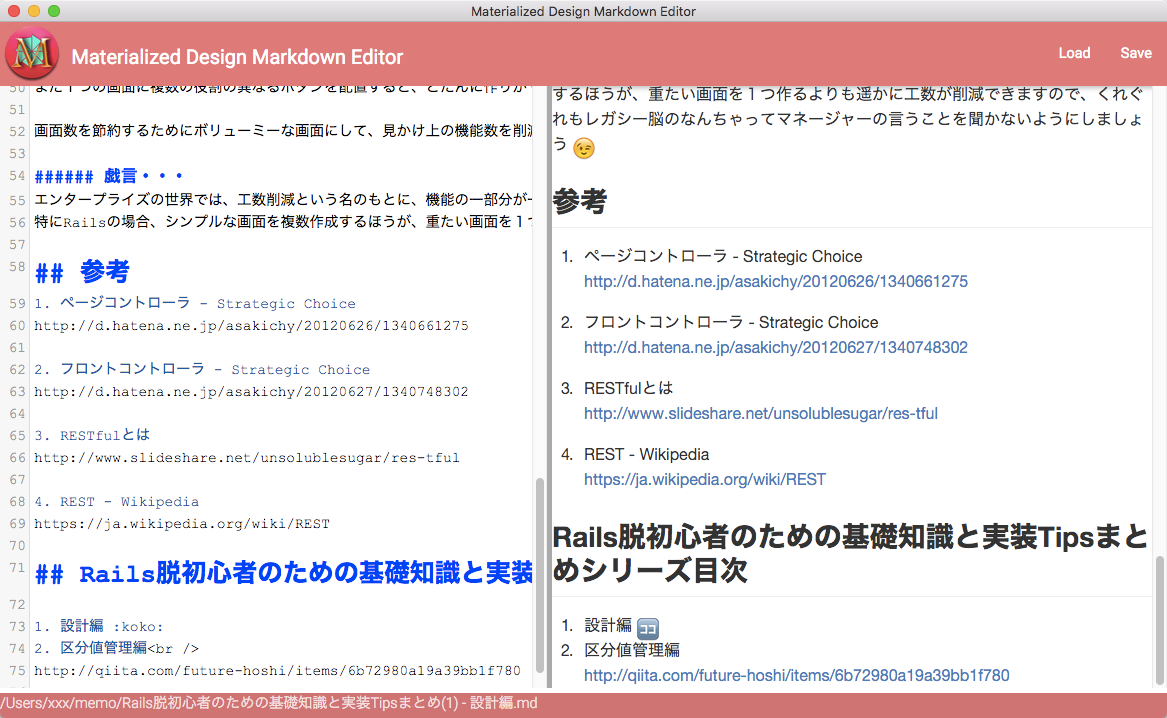1167x718 pixels.
Task: Click the status bar file path text
Action: pos(269,703)
